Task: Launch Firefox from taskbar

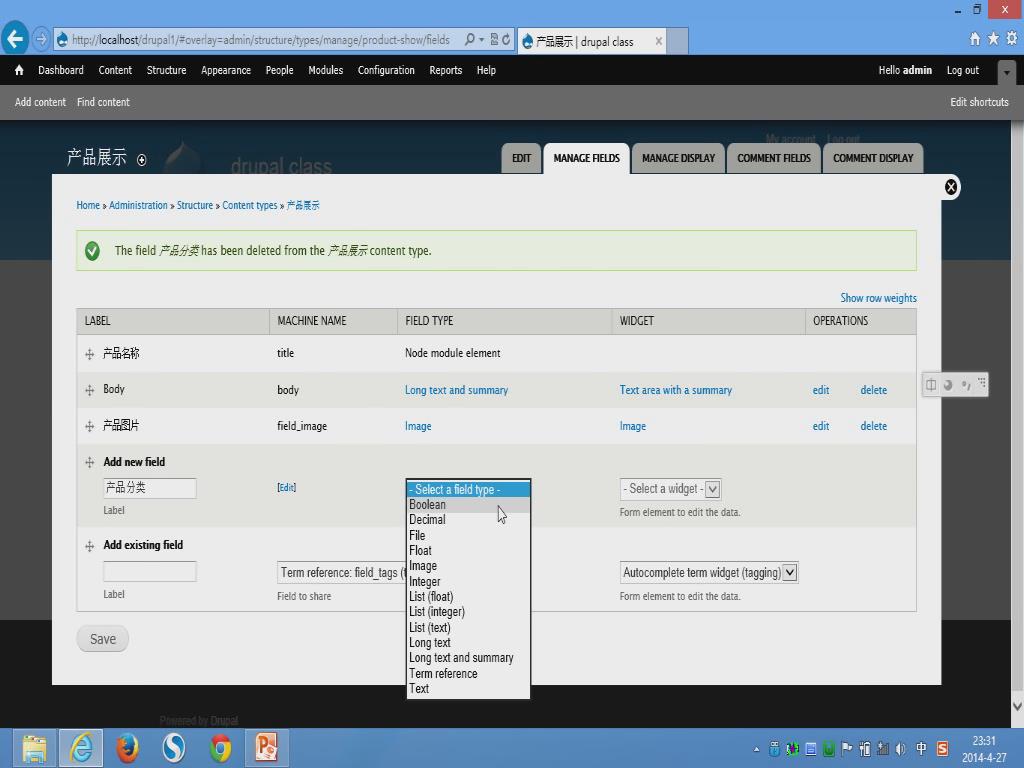Action: tap(127, 748)
